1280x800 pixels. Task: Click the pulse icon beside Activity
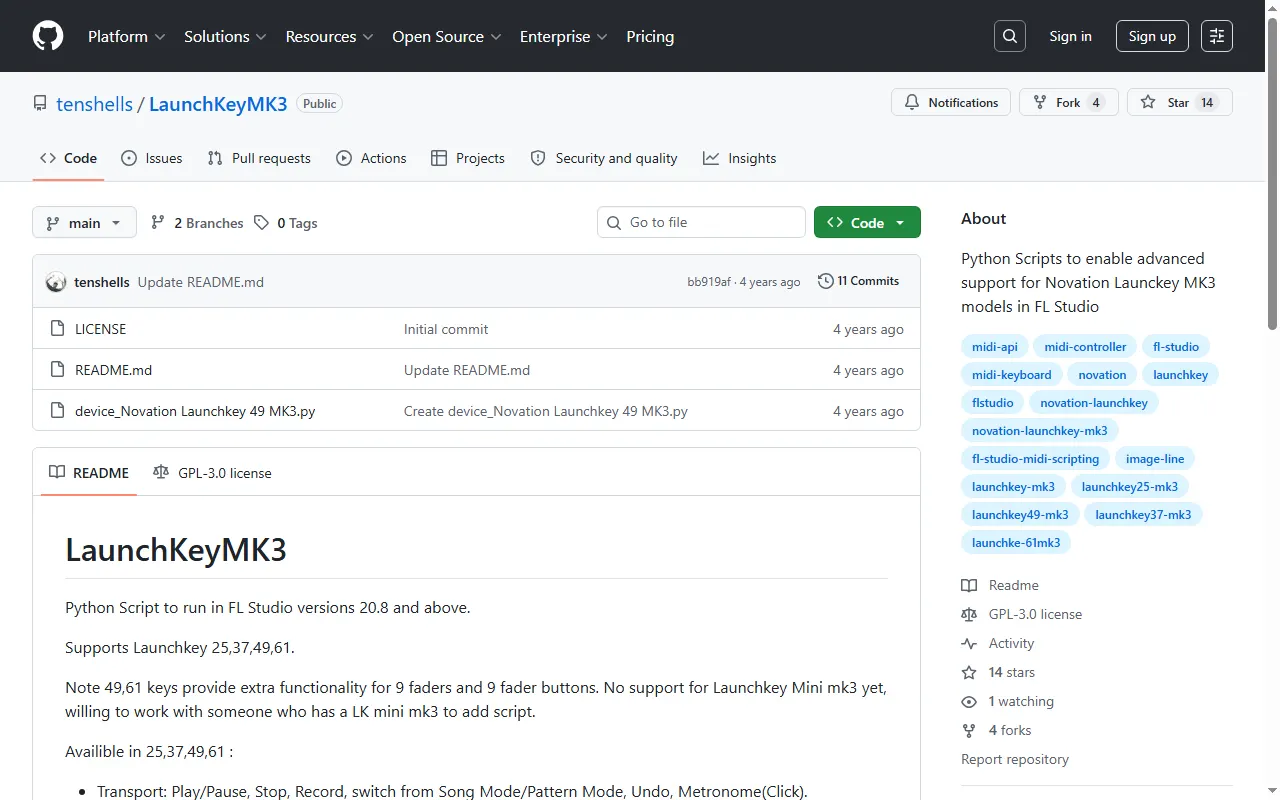[969, 644]
